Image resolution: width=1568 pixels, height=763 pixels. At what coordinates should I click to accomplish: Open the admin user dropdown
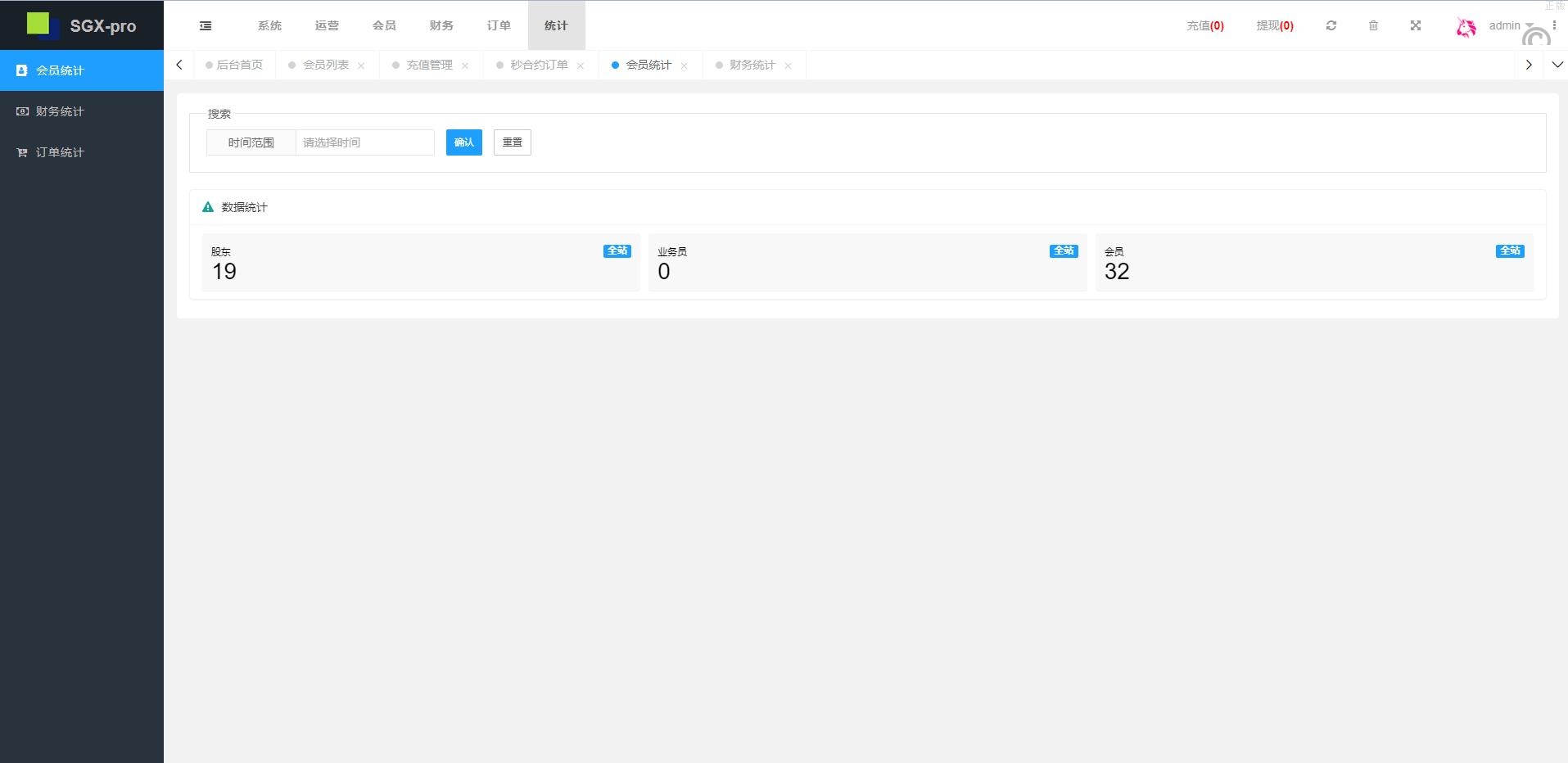[x=1509, y=26]
